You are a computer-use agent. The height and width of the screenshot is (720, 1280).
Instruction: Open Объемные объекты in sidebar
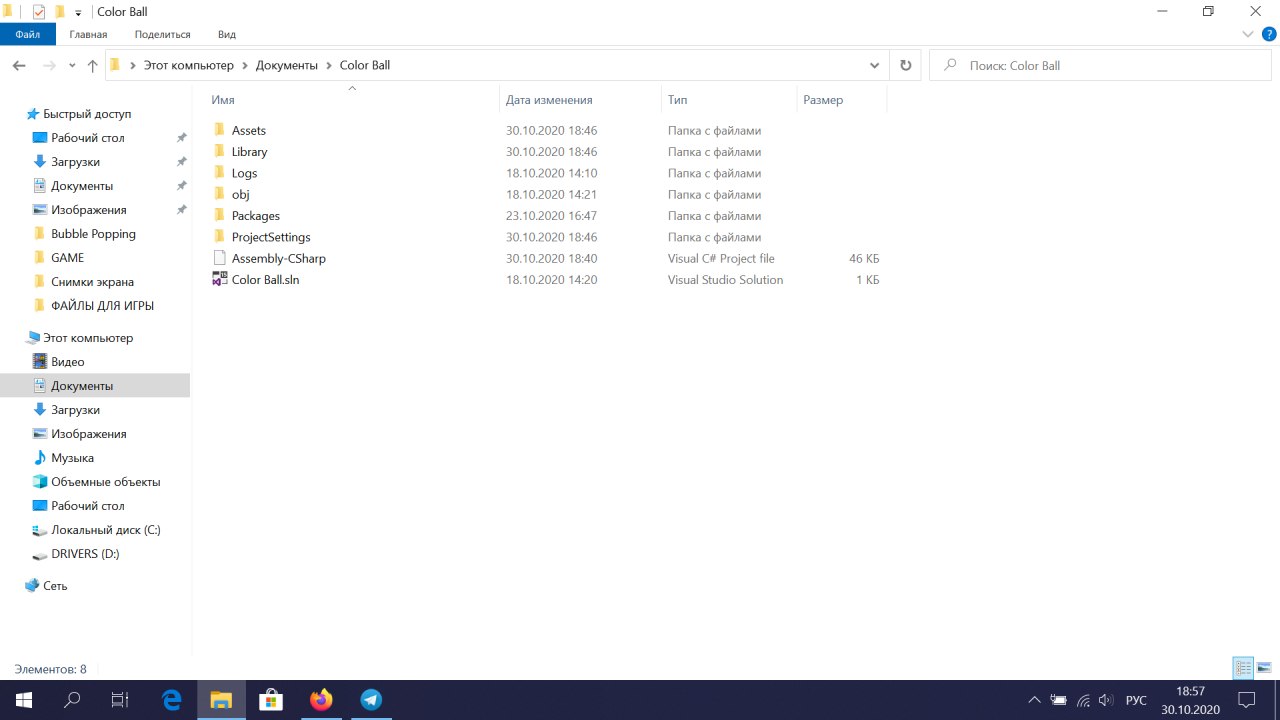coord(105,482)
